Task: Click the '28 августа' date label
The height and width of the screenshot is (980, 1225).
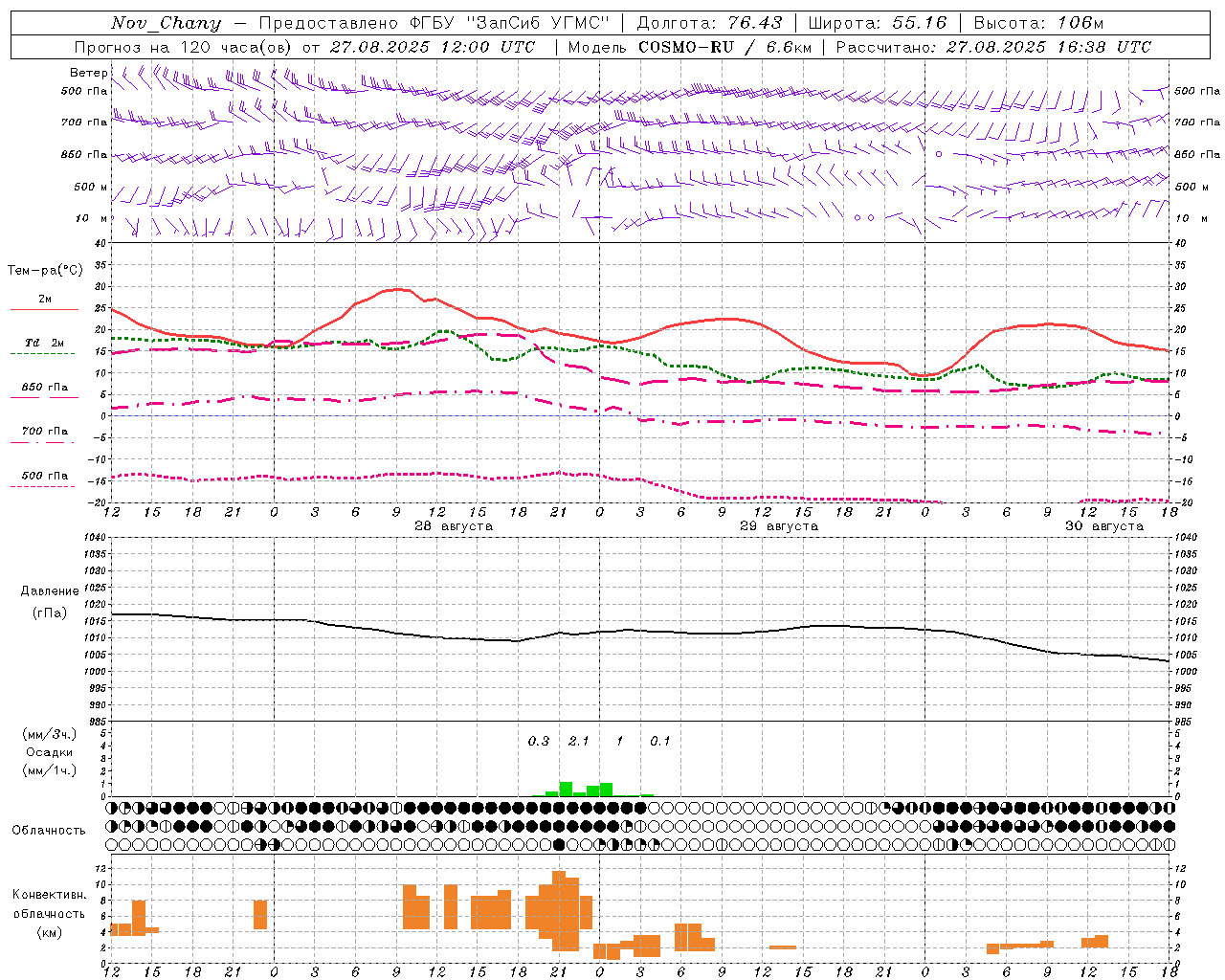Action: click(454, 526)
